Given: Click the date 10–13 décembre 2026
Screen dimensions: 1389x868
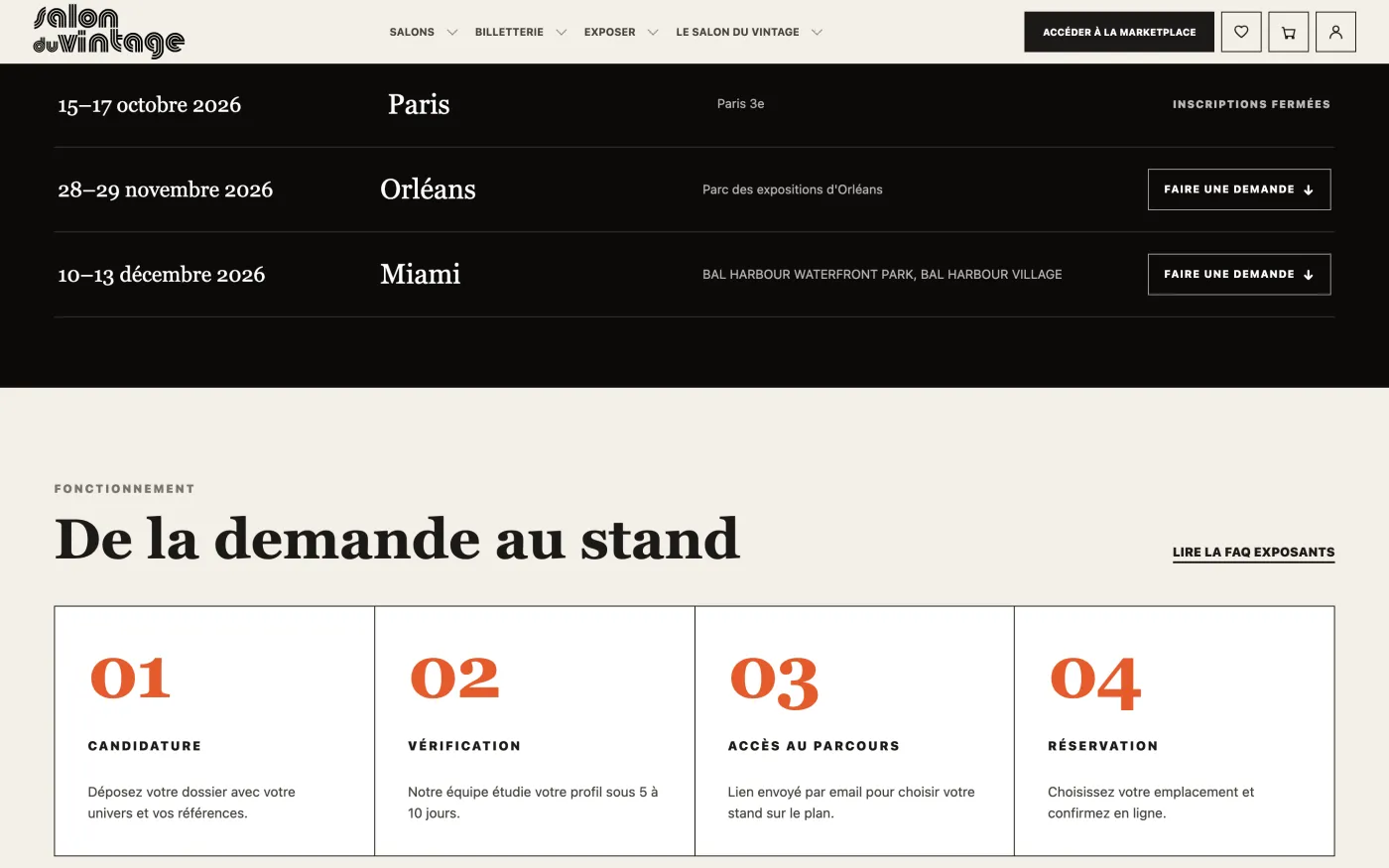Looking at the screenshot, I should (x=162, y=275).
